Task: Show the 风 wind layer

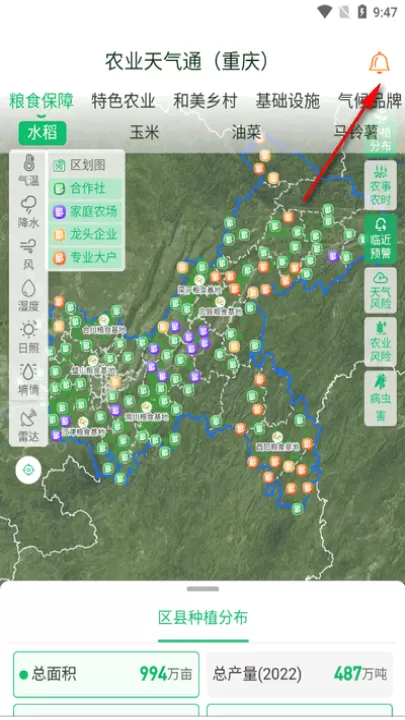Action: (x=28, y=254)
